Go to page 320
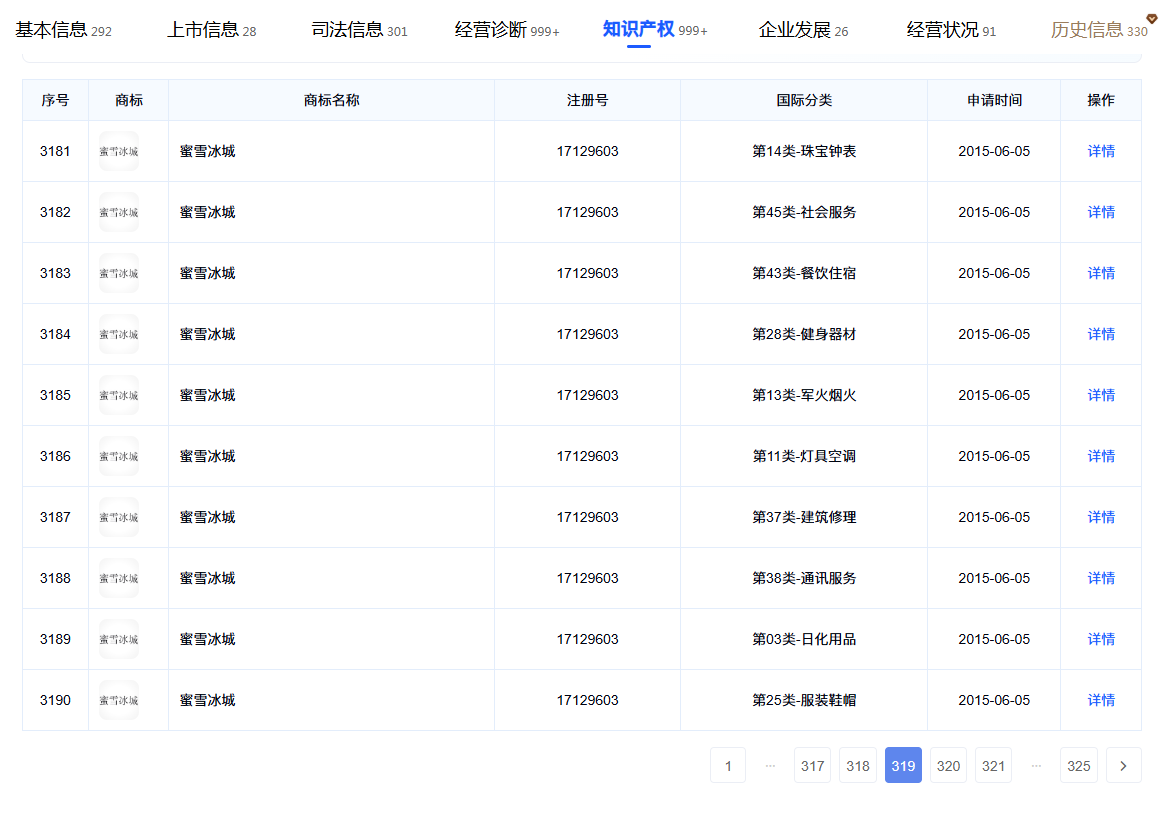Screen dimensions: 1171x815 tap(948, 765)
